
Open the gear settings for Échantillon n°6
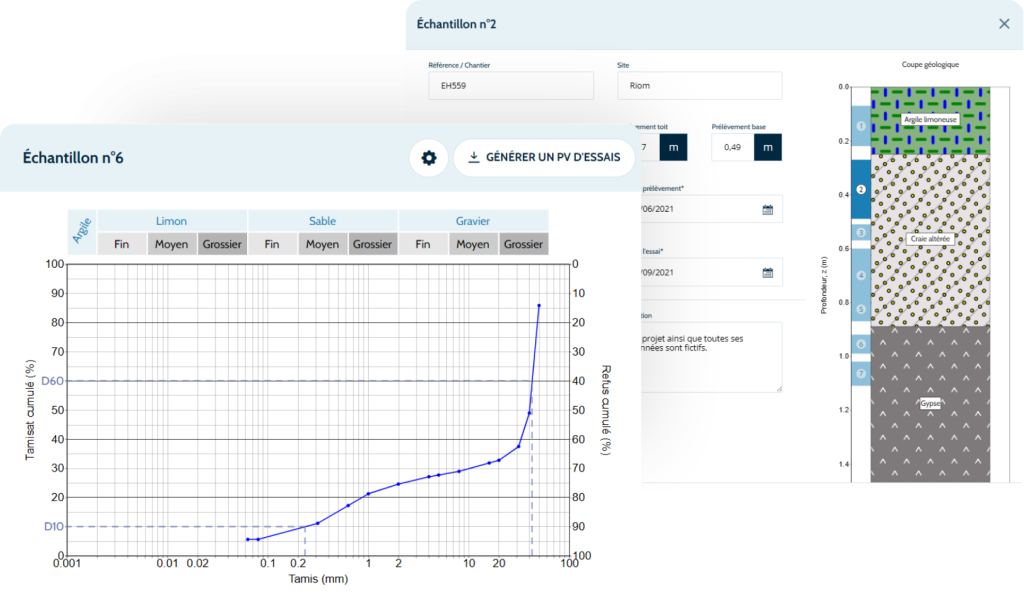429,158
